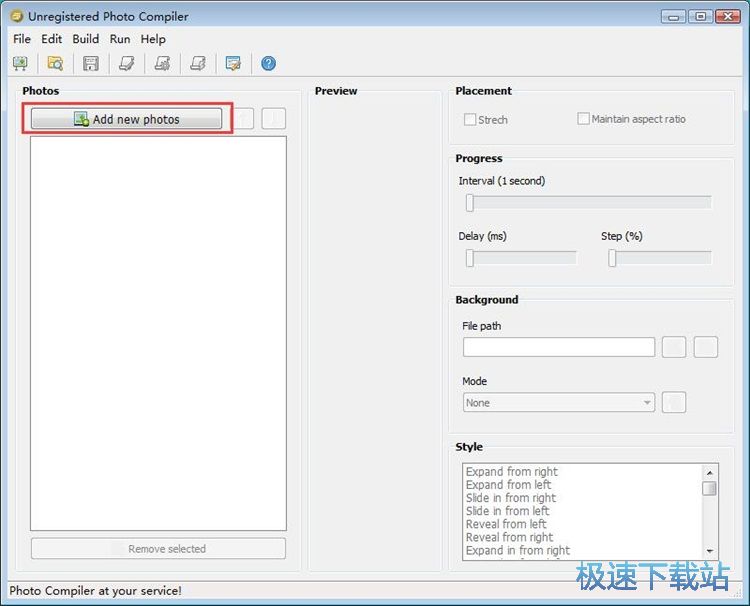Click the blue question mark help icon
750x606 pixels.
pos(268,63)
